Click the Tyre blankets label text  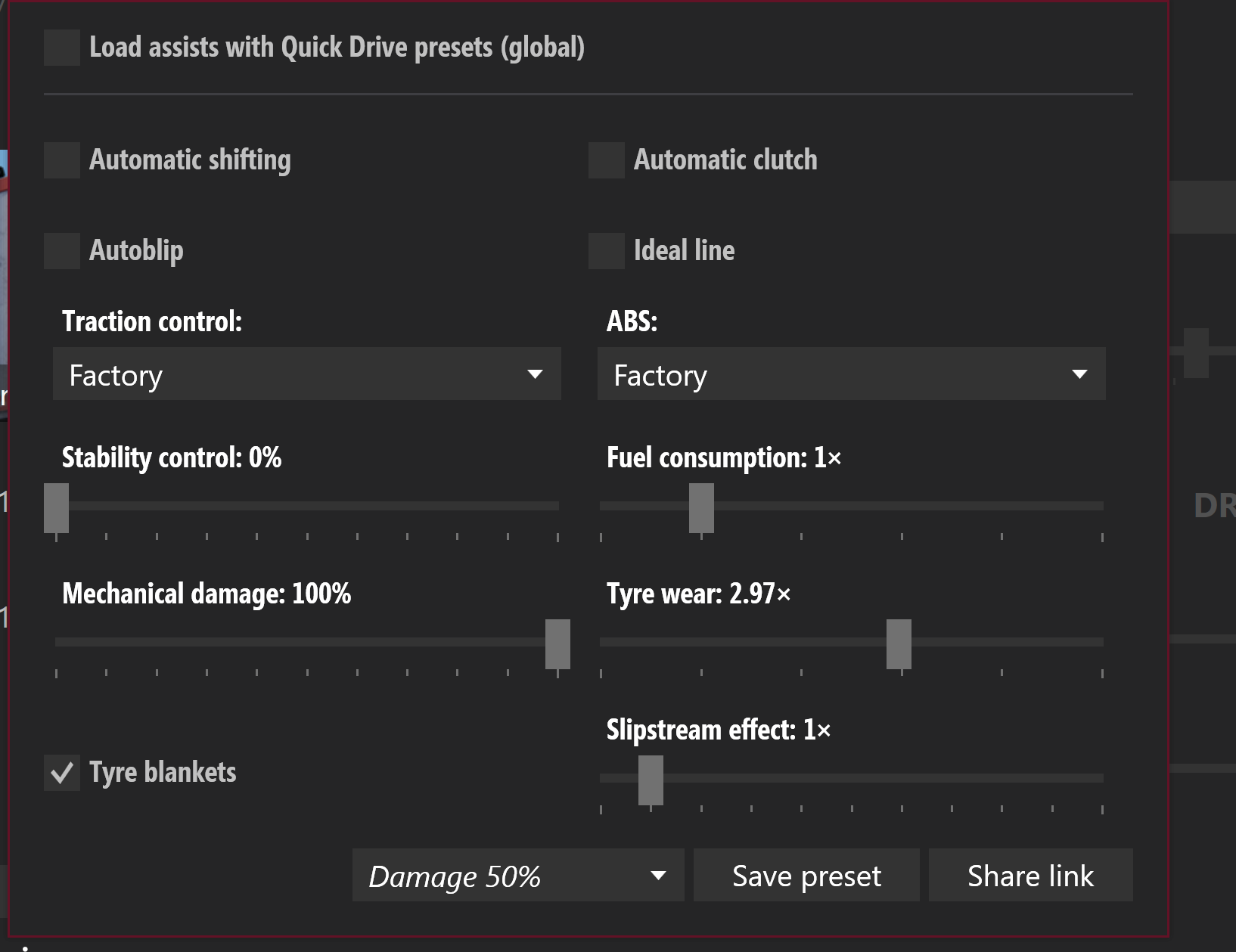click(x=163, y=773)
